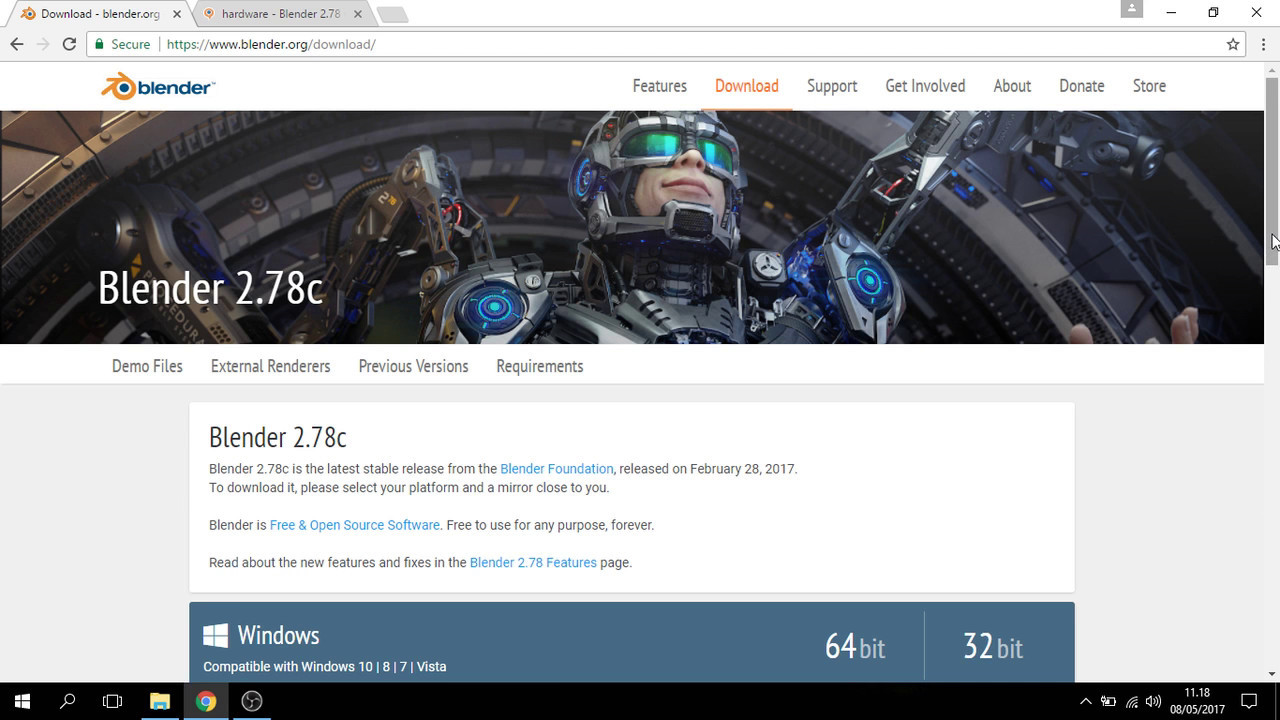The image size is (1280, 720).
Task: Click the battery tray icon
Action: coord(1108,701)
